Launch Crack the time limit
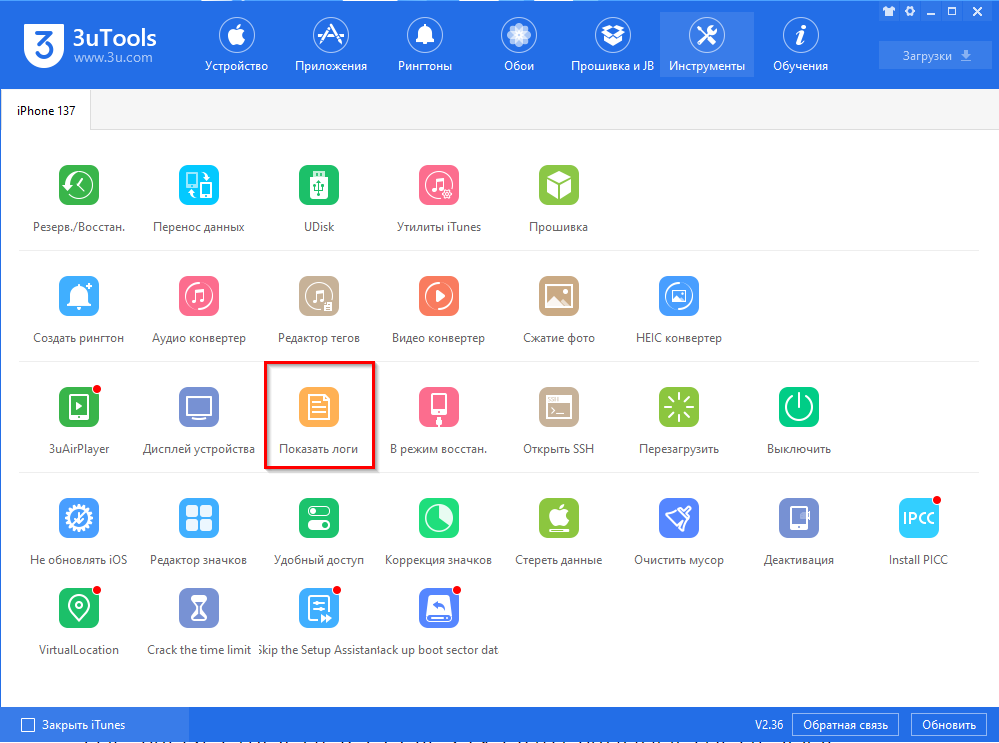This screenshot has height=743, width=999. 199,607
